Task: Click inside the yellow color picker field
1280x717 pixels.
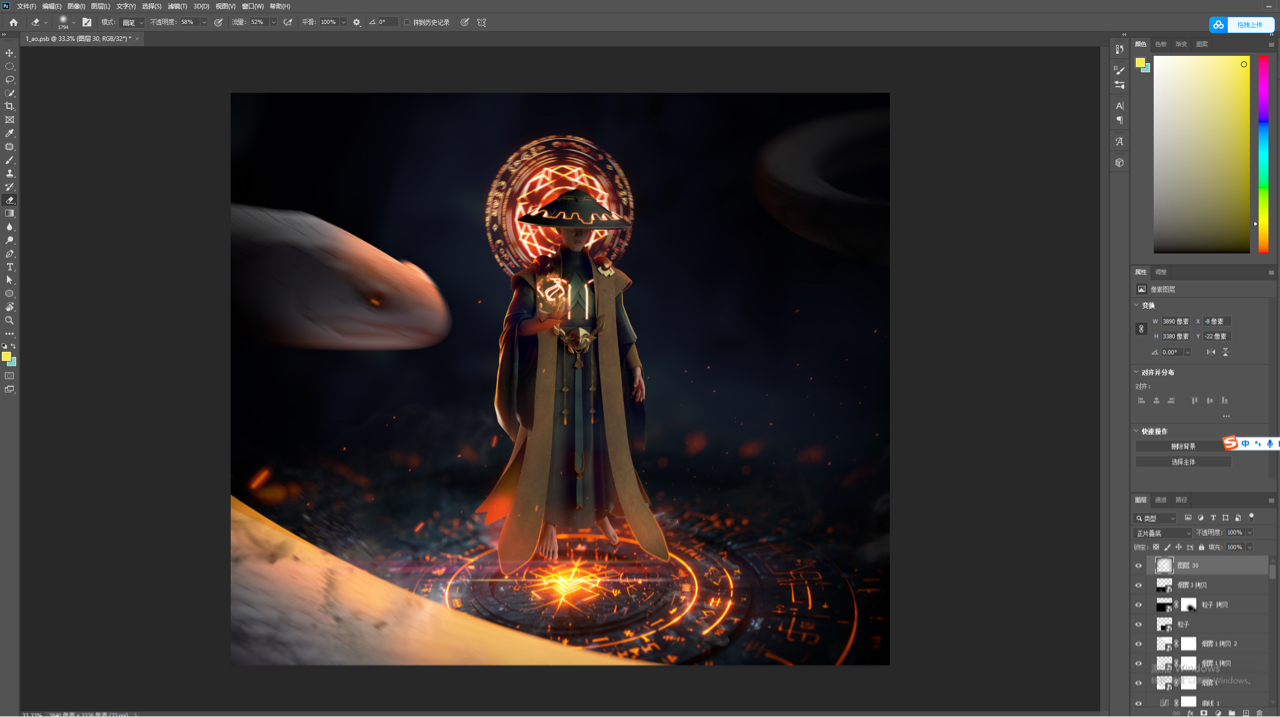Action: click(x=1202, y=153)
